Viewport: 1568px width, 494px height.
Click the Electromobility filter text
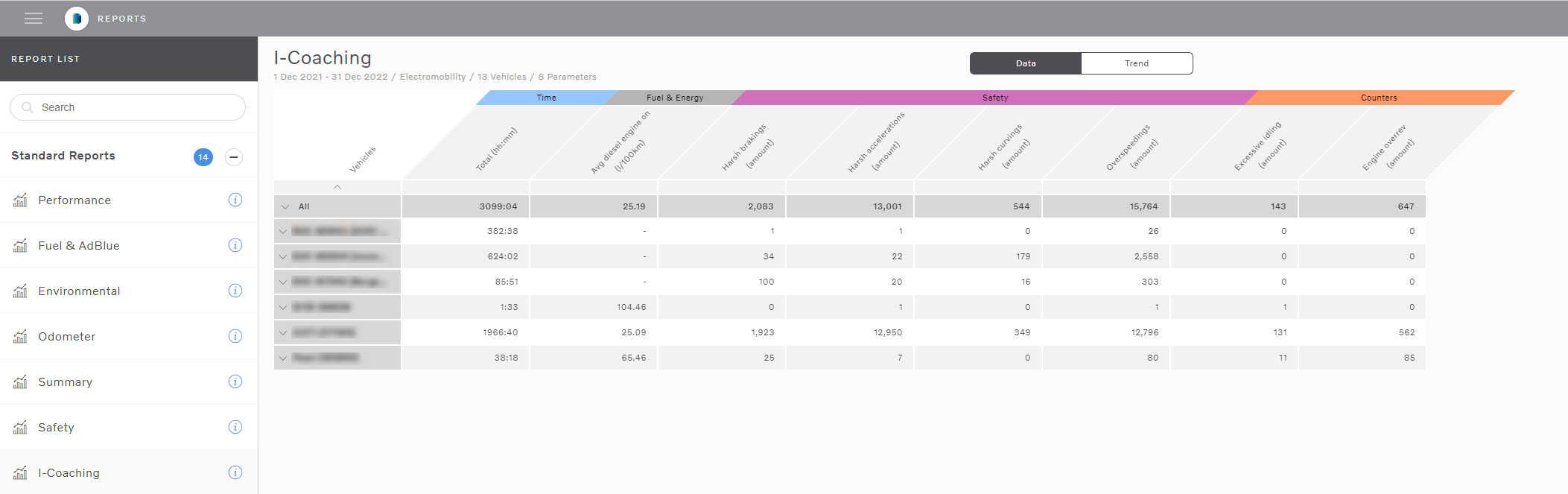[x=433, y=77]
